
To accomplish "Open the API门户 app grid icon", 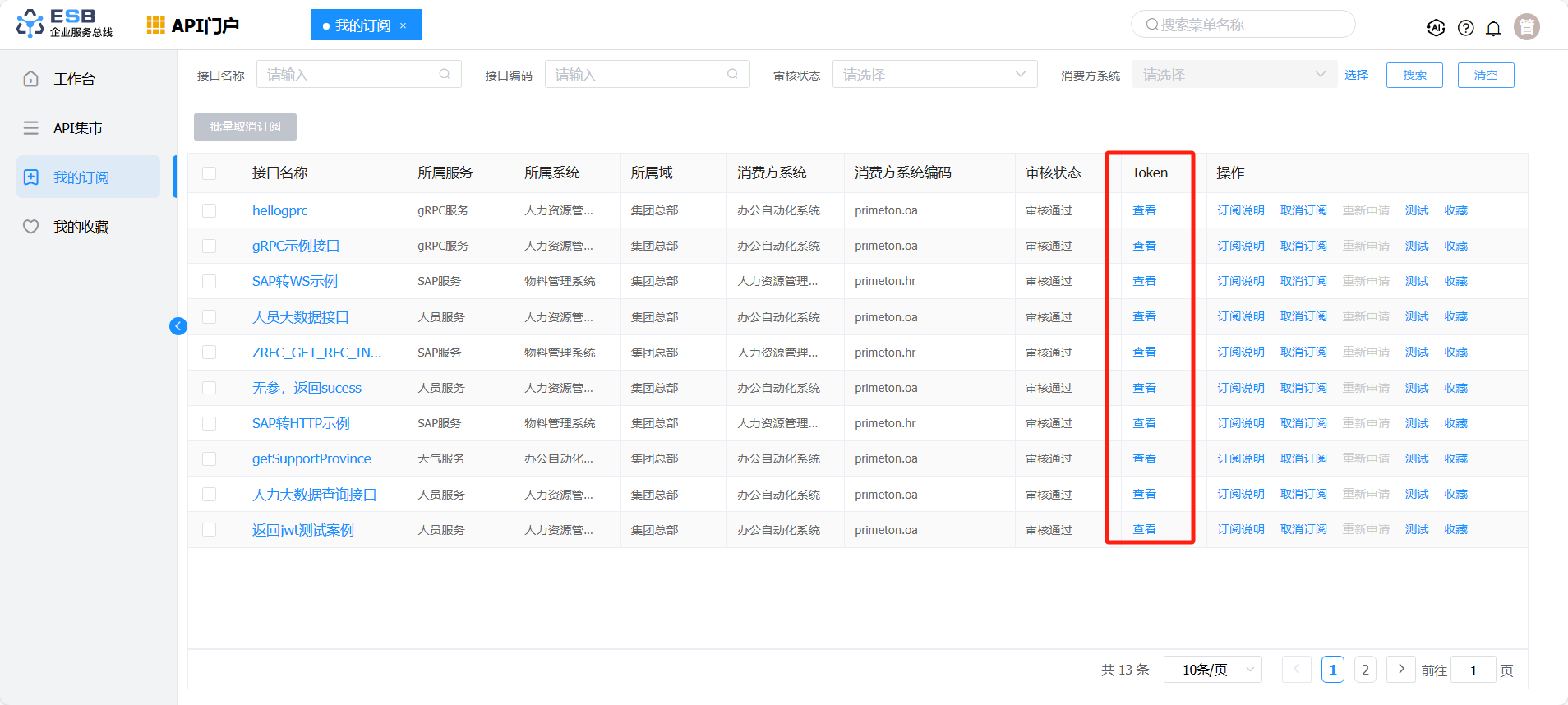I will [x=155, y=25].
